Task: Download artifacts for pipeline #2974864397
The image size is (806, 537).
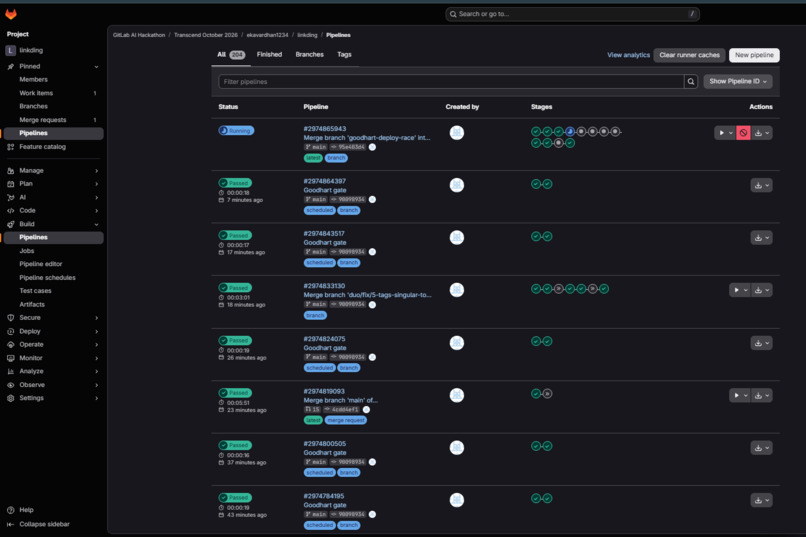Action: [x=762, y=186]
